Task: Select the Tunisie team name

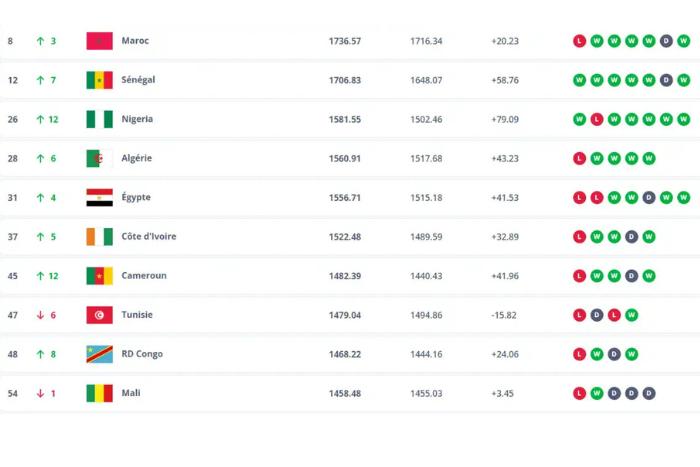Action: point(137,315)
